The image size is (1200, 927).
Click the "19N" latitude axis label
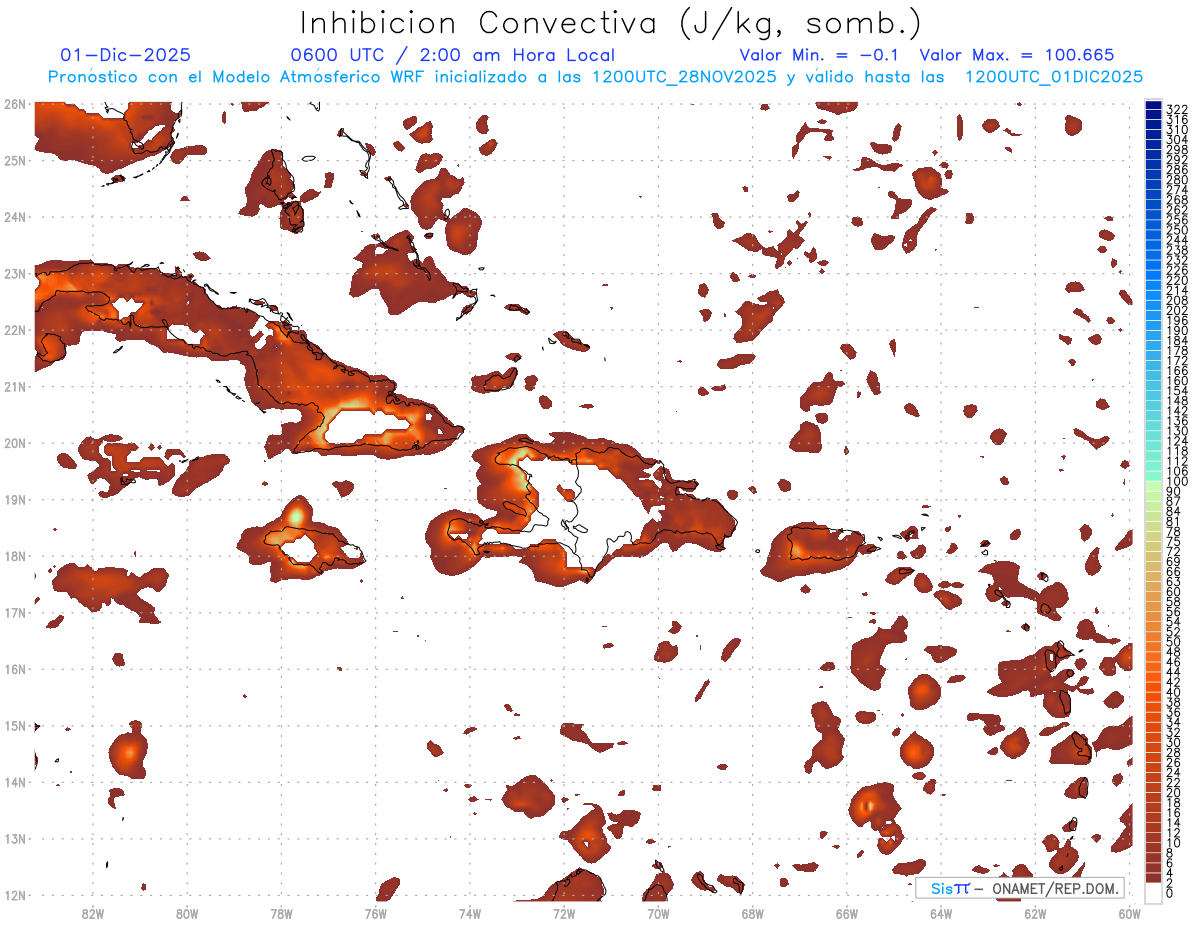click(14, 499)
